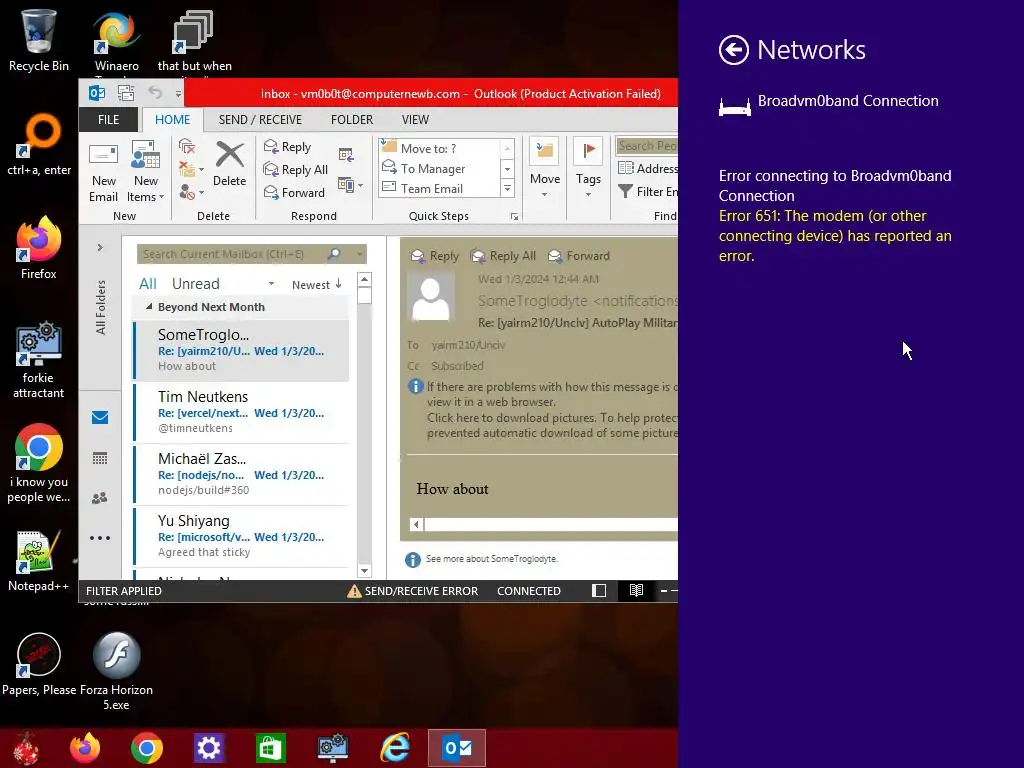This screenshot has width=1024, height=768.
Task: Click Reply in the ribbon
Action: (x=287, y=147)
